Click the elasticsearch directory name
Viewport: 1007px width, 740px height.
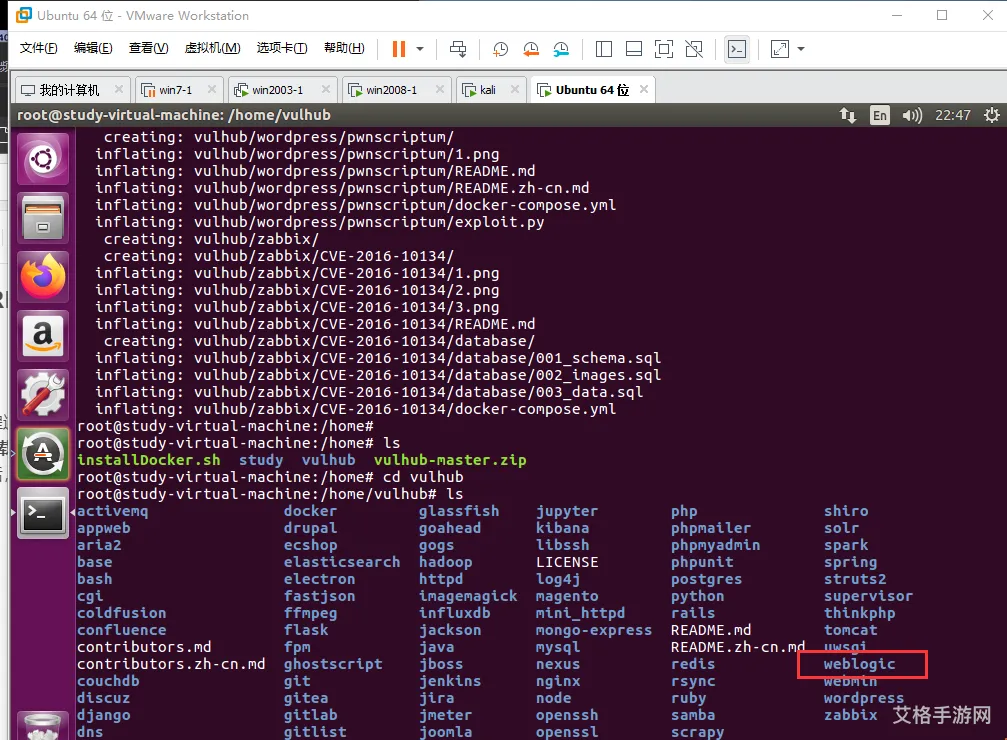coord(342,562)
